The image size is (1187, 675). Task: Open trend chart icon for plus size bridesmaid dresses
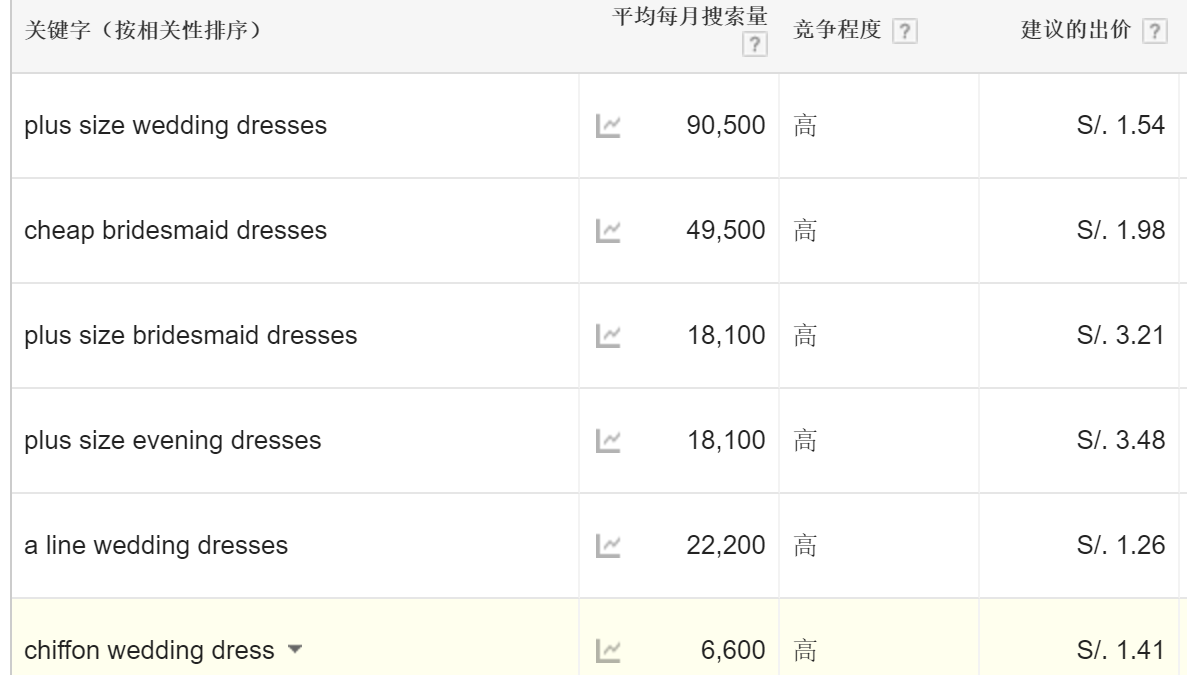click(608, 336)
